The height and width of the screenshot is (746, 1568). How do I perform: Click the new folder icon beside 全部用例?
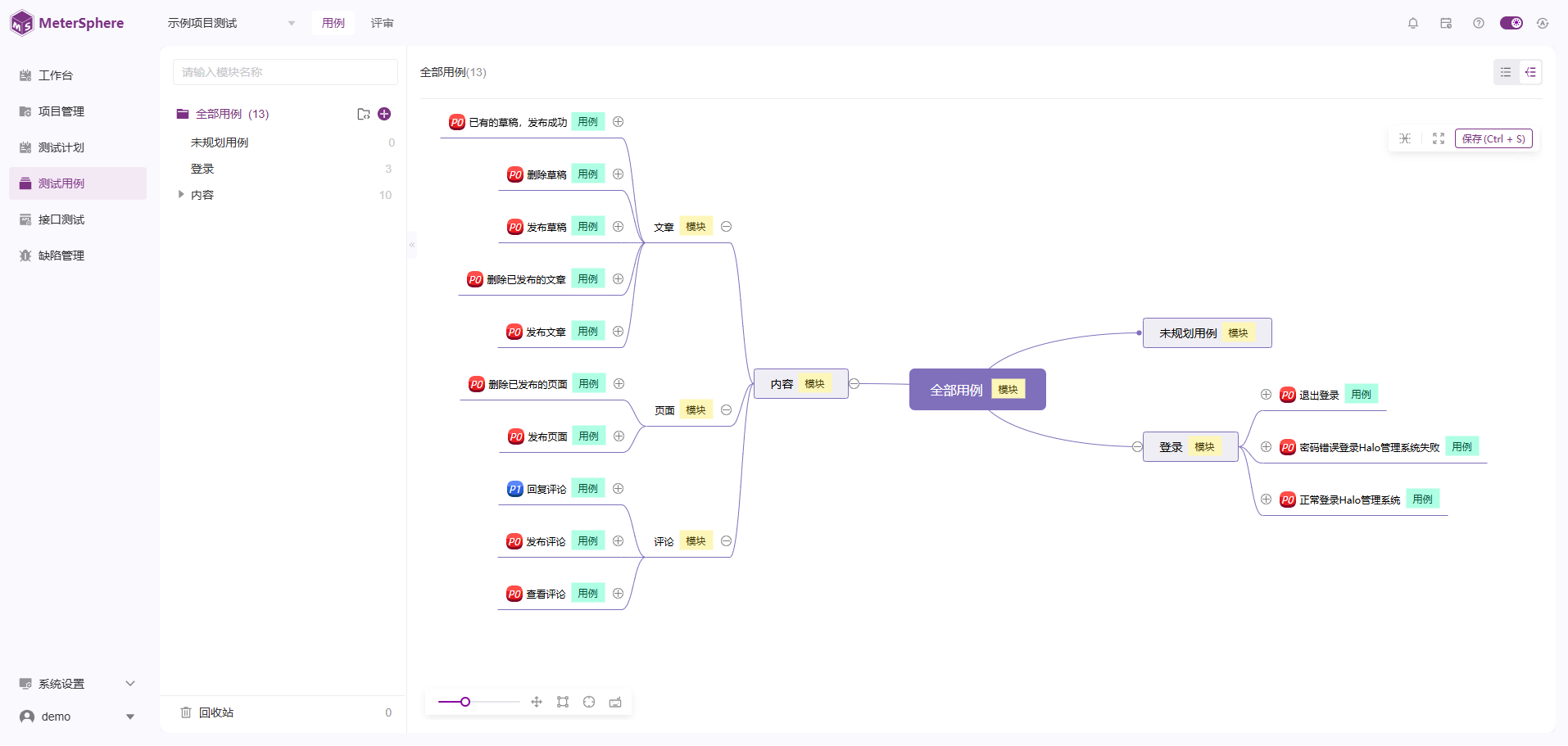click(x=364, y=114)
